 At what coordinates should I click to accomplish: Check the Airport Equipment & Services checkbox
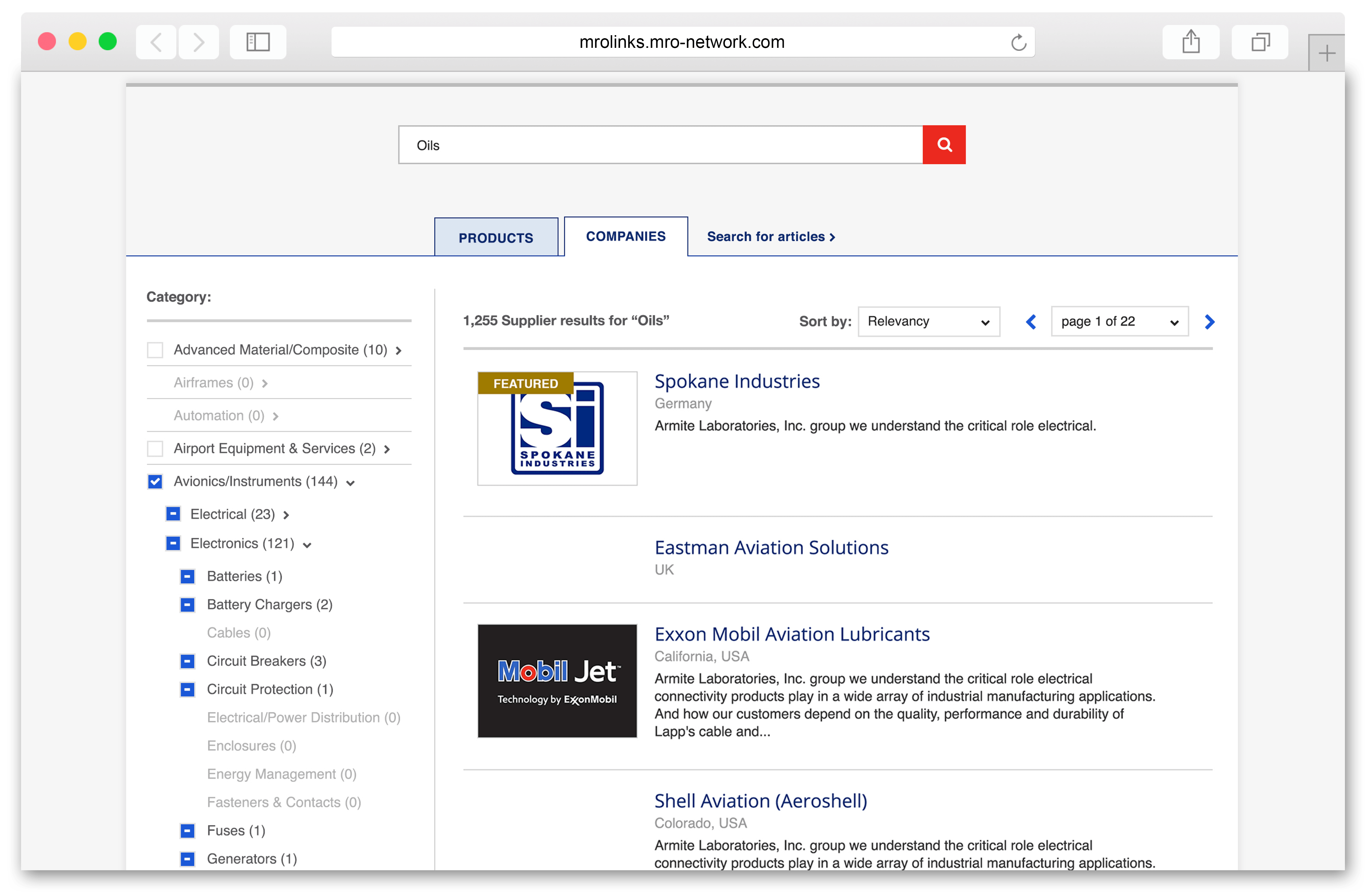(x=155, y=449)
